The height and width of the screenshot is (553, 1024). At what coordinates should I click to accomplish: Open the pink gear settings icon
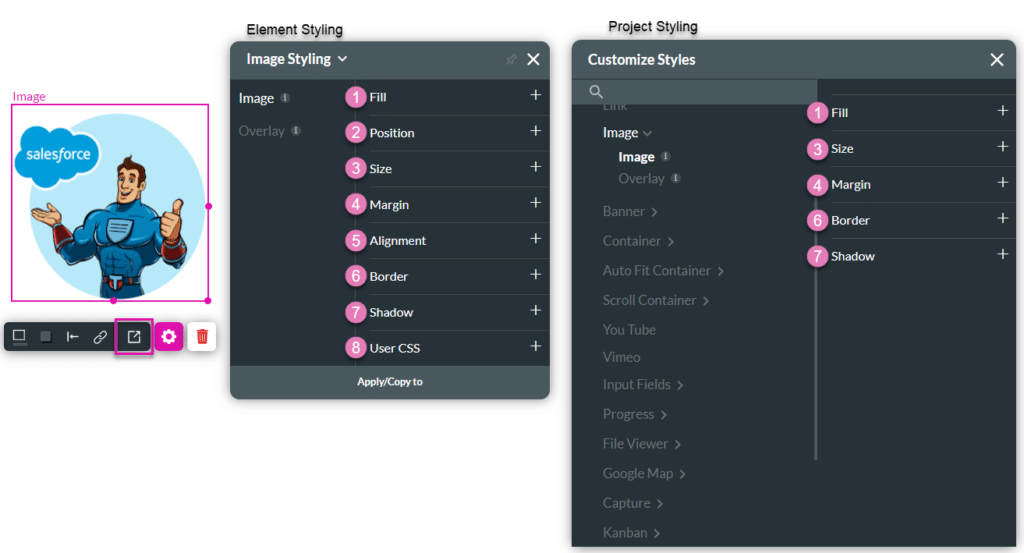tap(169, 337)
